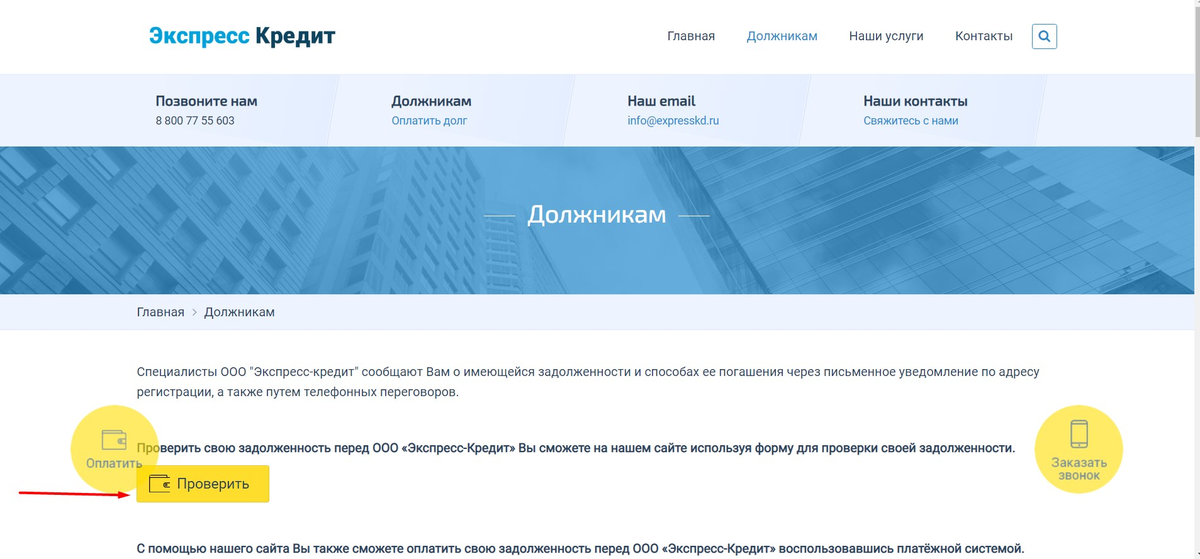Open the Свяжитесь с нами link
This screenshot has height=559, width=1200.
coord(910,121)
